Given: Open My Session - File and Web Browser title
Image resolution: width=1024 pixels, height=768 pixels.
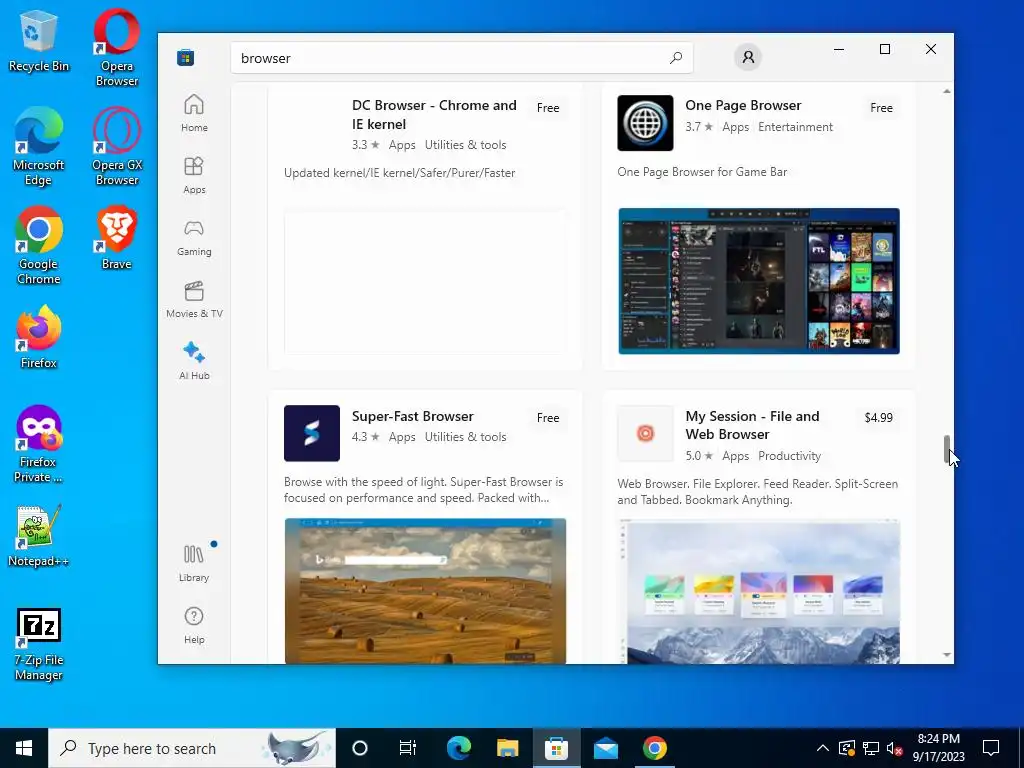Looking at the screenshot, I should tap(752, 425).
